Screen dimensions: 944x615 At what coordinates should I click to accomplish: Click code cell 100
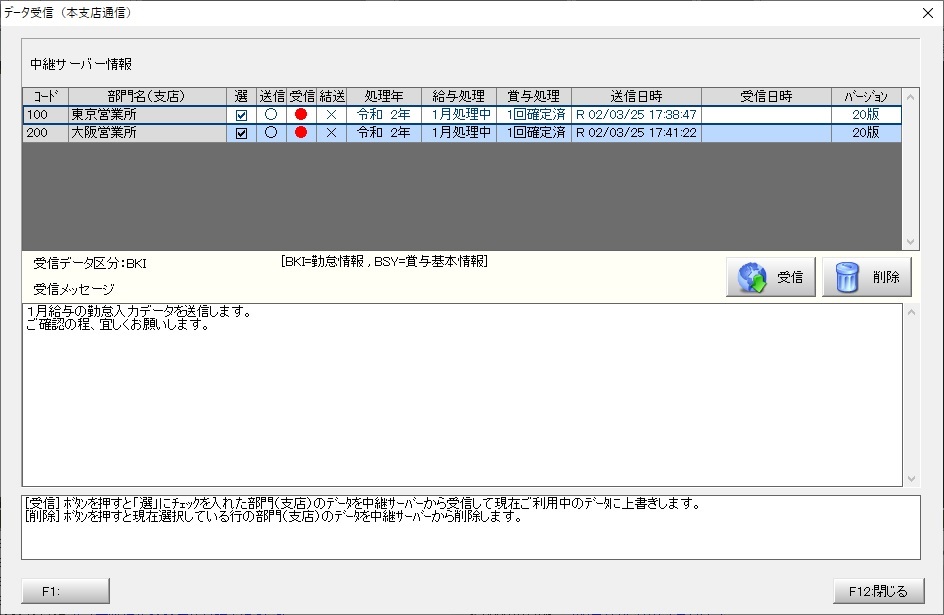click(x=46, y=114)
